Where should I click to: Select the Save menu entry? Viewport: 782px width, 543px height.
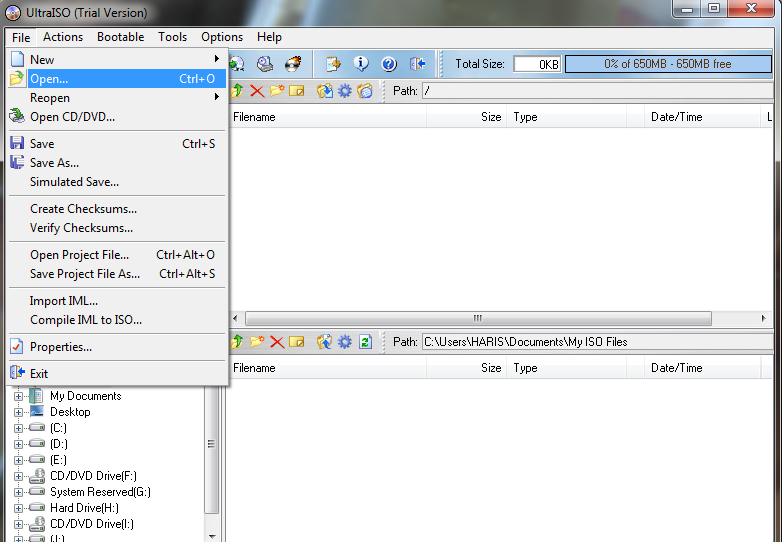pos(117,144)
